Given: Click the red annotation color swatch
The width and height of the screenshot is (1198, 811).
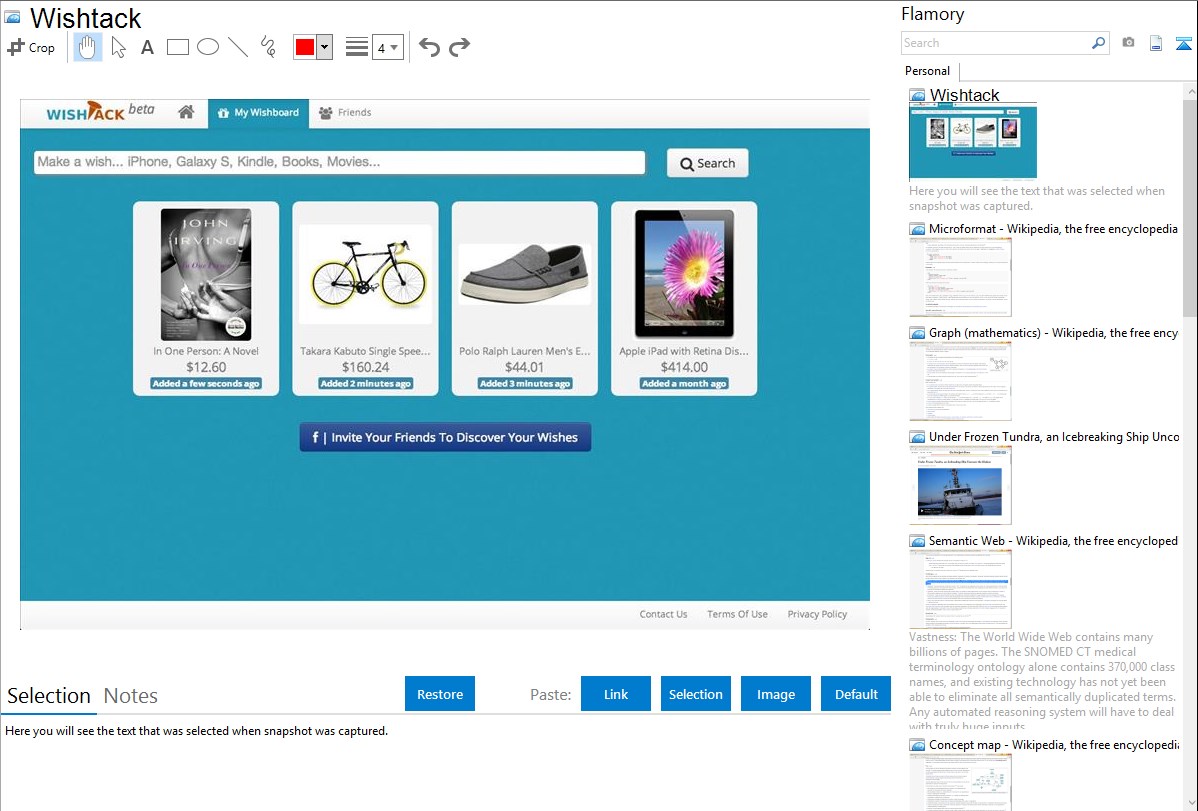Looking at the screenshot, I should [x=305, y=47].
